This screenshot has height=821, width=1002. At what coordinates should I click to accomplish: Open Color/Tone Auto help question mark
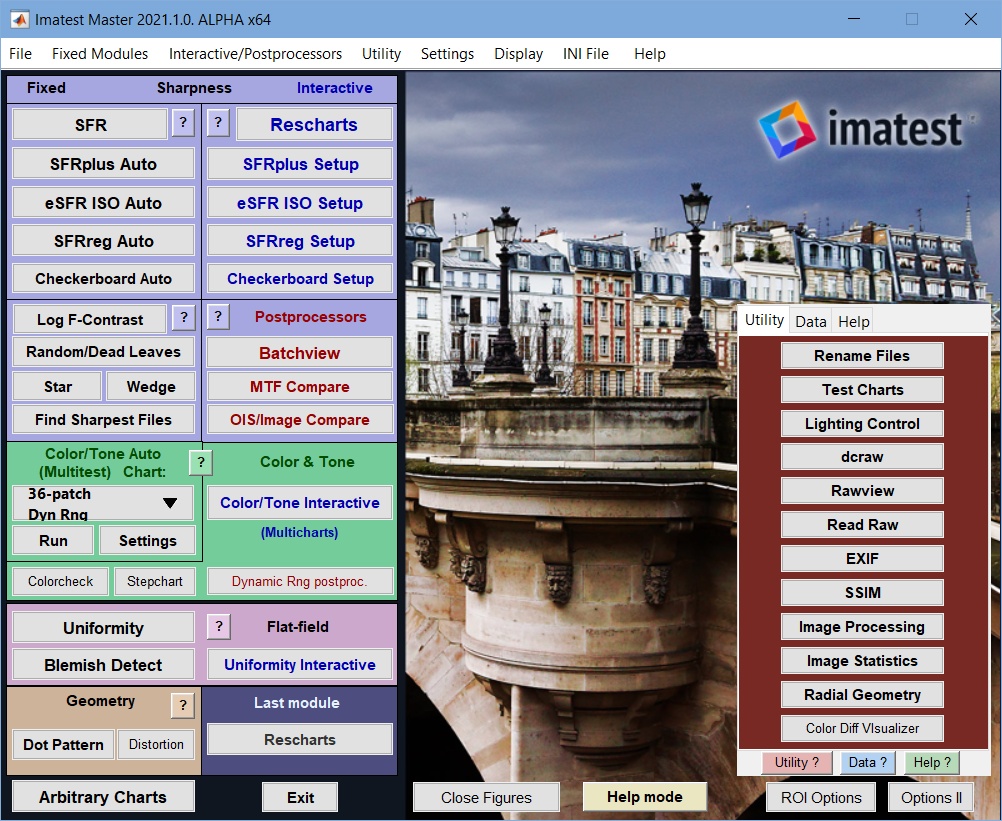(201, 463)
